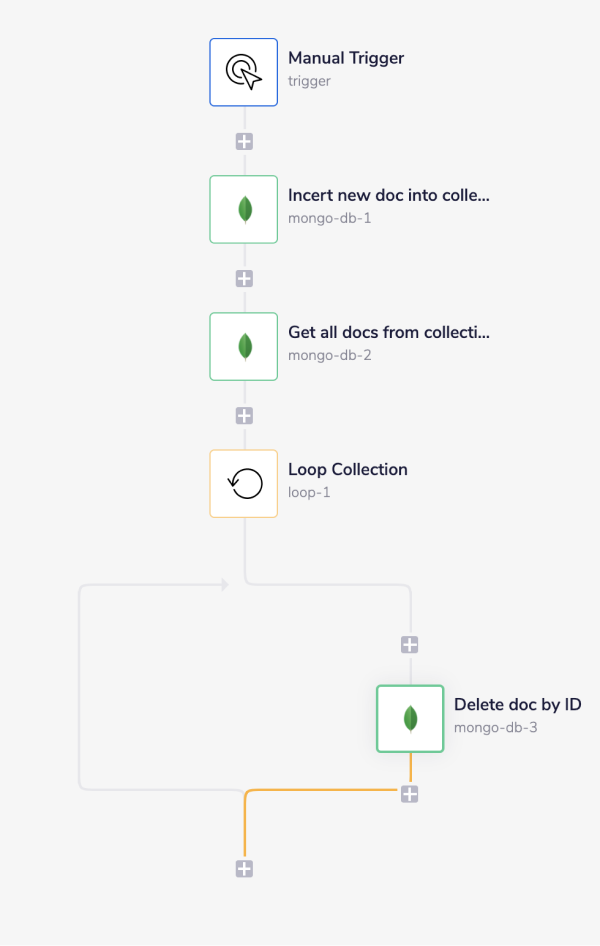Click the cursor icon inside Manual Trigger
The width and height of the screenshot is (600, 946).
(243, 72)
